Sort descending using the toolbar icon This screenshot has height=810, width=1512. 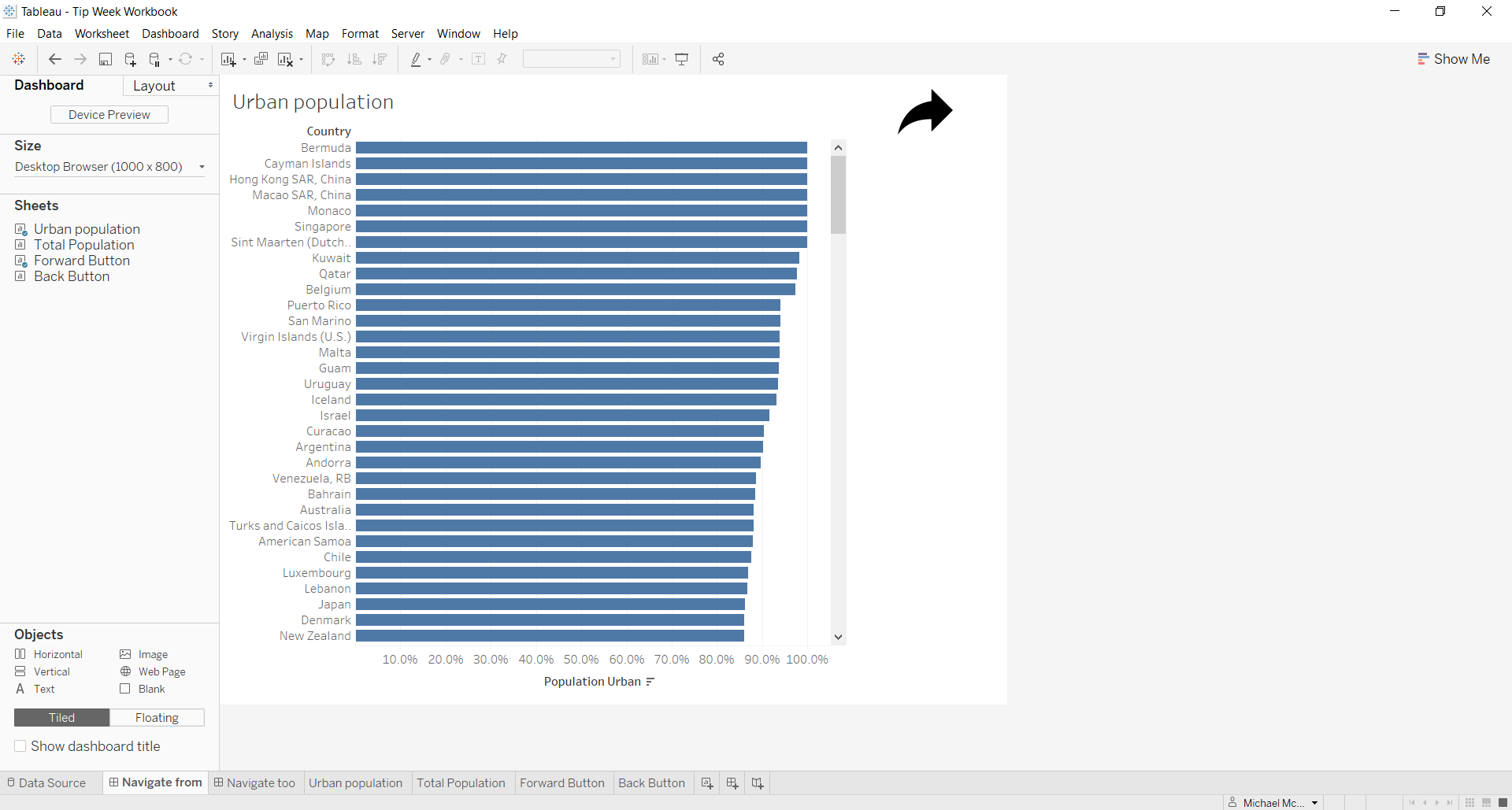[x=380, y=59]
